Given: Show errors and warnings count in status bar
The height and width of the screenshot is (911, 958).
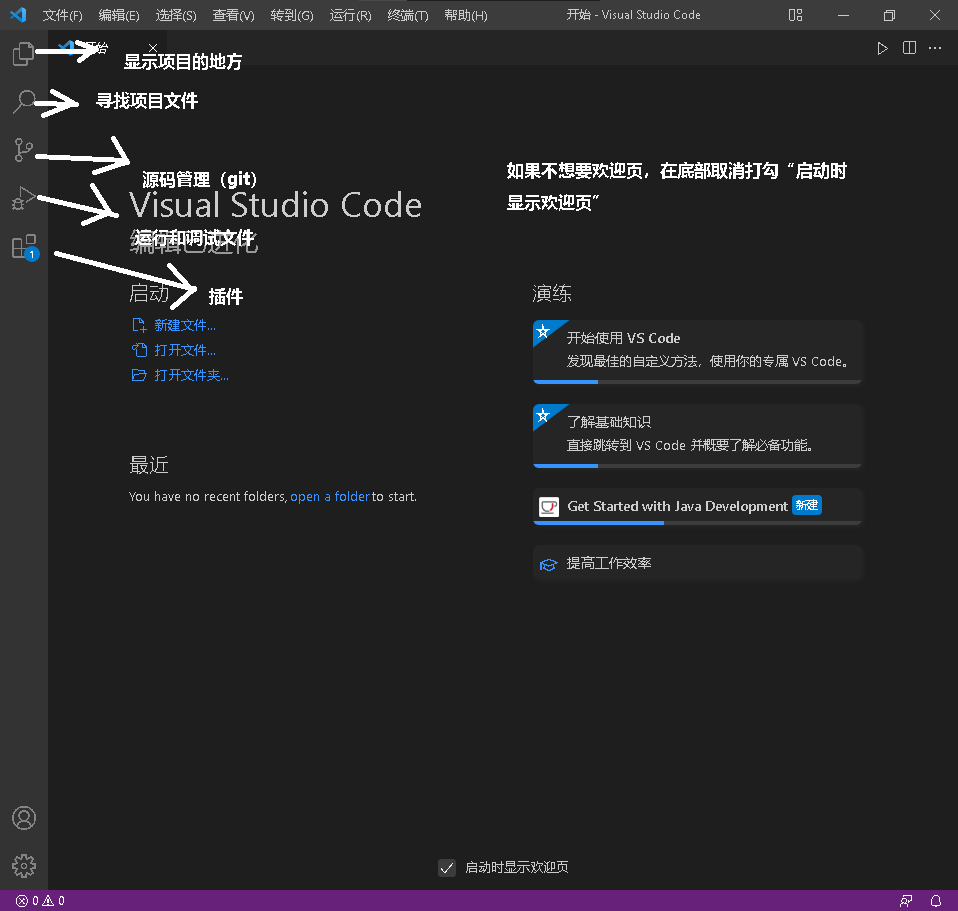Looking at the screenshot, I should pos(40,901).
